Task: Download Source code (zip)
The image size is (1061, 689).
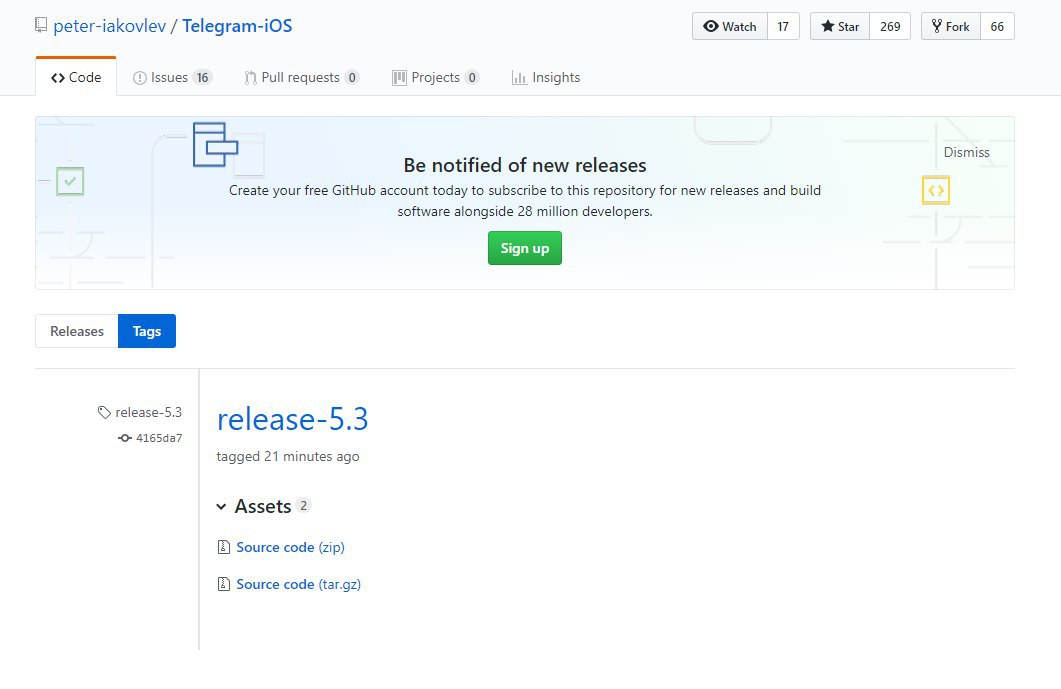Action: [290, 547]
